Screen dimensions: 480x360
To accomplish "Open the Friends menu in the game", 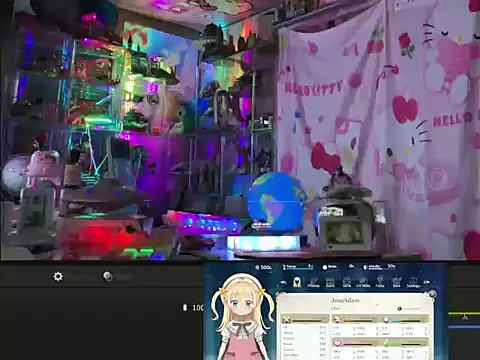I will 313,283.
